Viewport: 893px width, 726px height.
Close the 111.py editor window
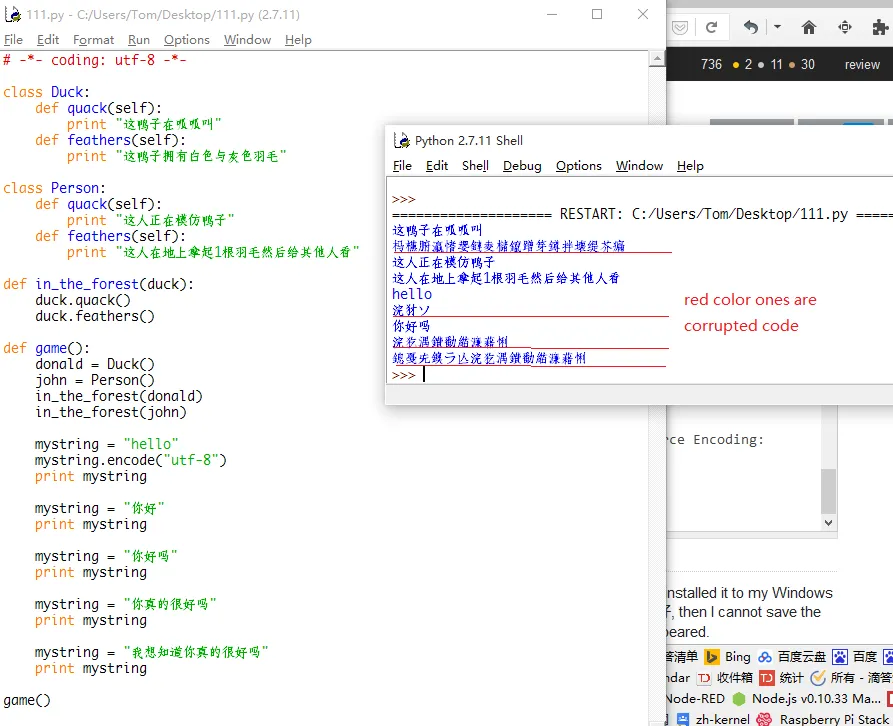pyautogui.click(x=642, y=14)
